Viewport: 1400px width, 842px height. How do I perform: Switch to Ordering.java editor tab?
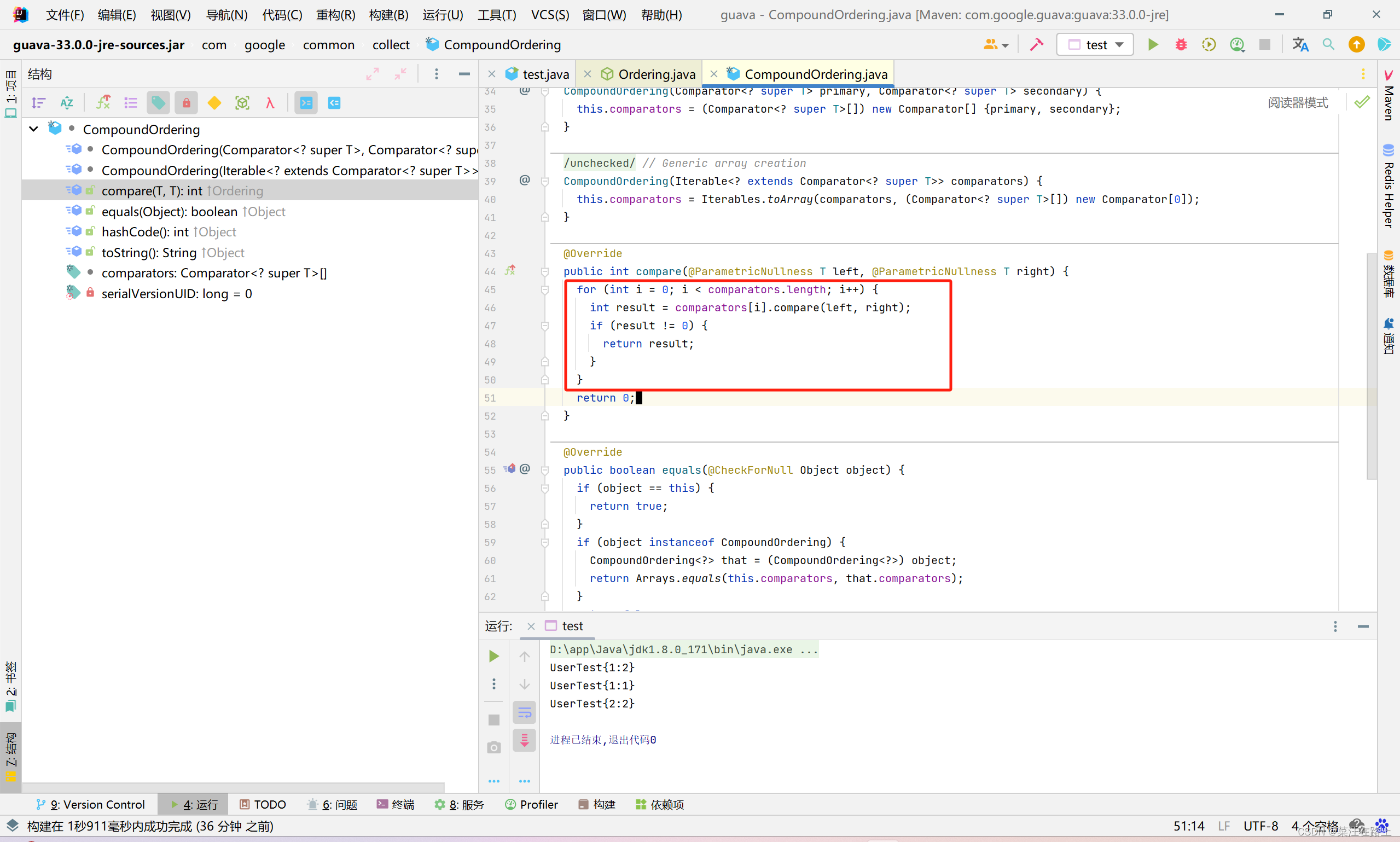656,74
